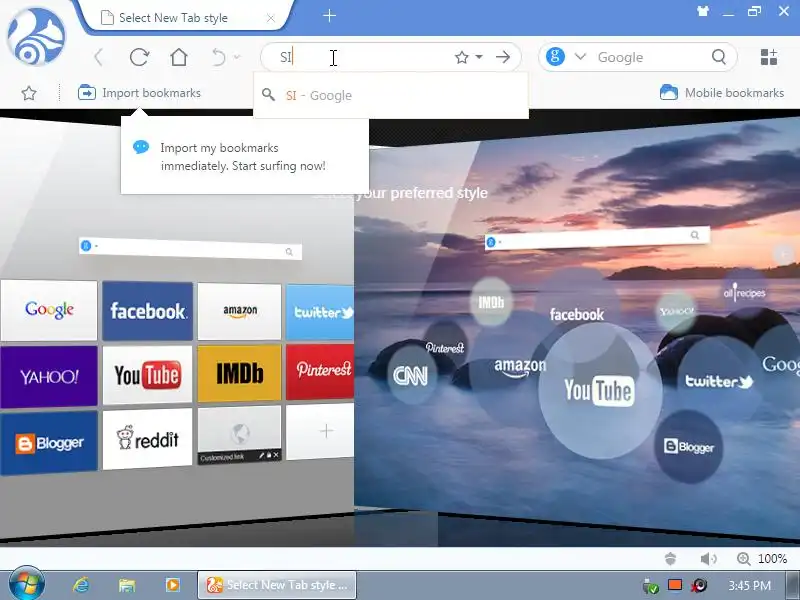Choose the bubble scenery tab style preview
This screenshot has width=800, height=600.
[x=577, y=327]
